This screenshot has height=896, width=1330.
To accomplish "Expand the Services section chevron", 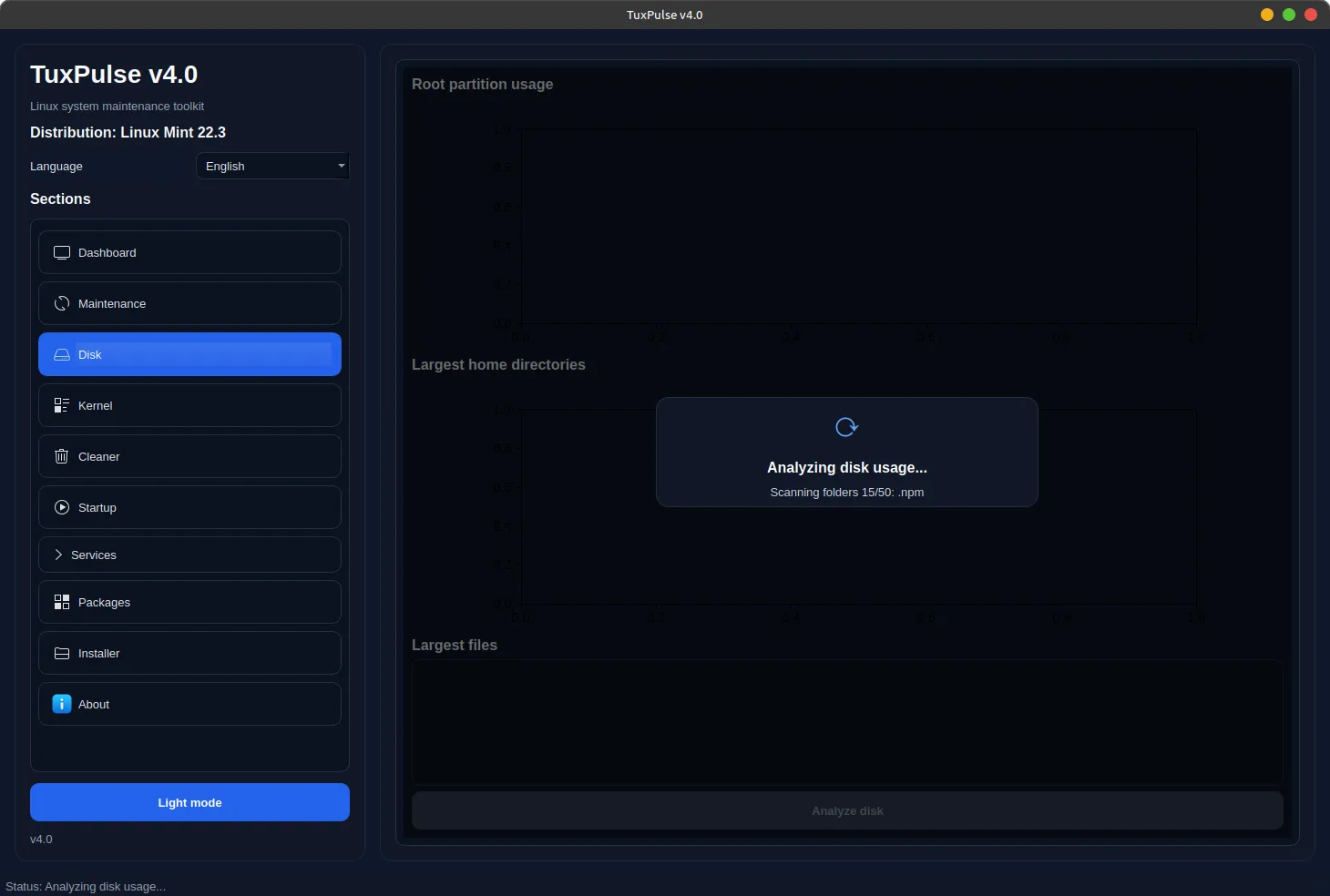I will coord(58,555).
